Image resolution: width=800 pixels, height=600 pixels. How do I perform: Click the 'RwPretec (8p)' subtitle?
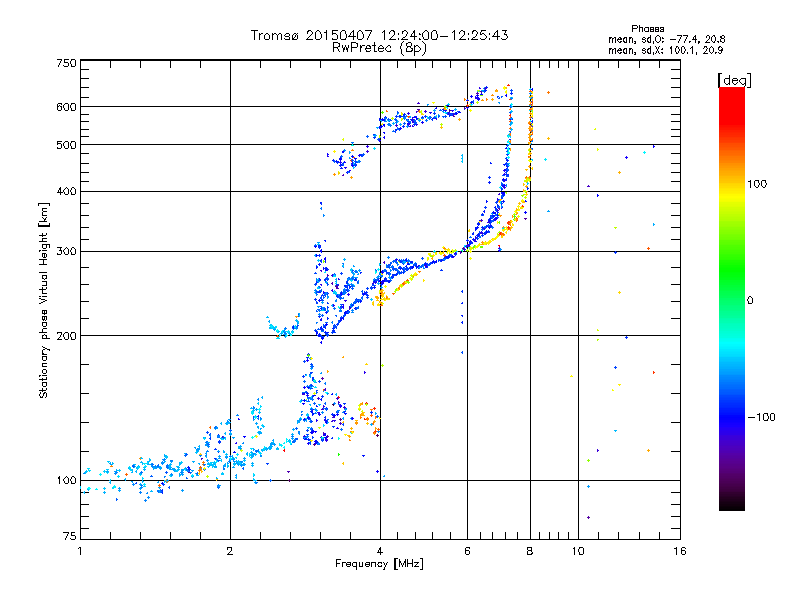380,48
